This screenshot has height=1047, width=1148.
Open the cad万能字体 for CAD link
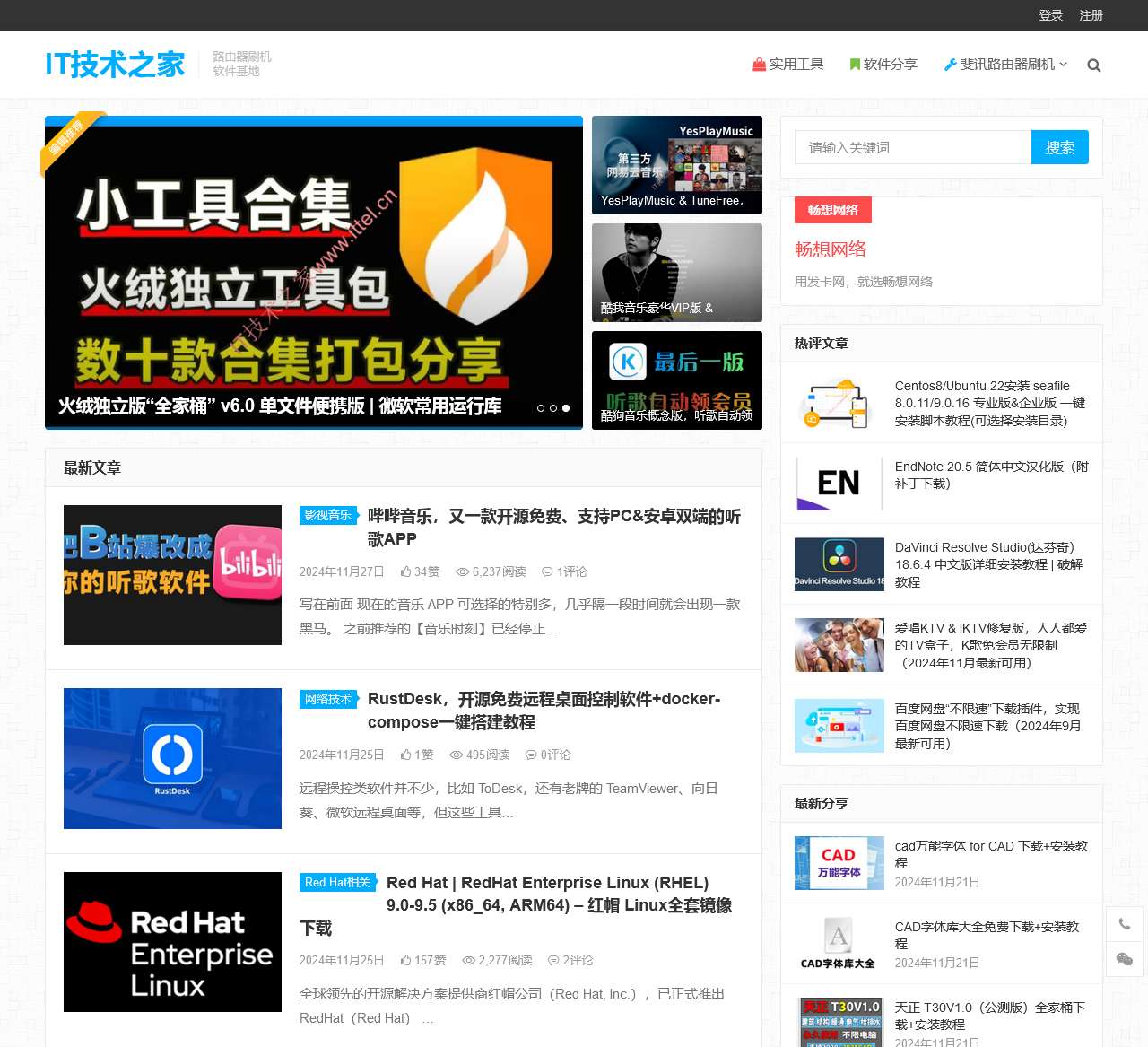(x=991, y=854)
